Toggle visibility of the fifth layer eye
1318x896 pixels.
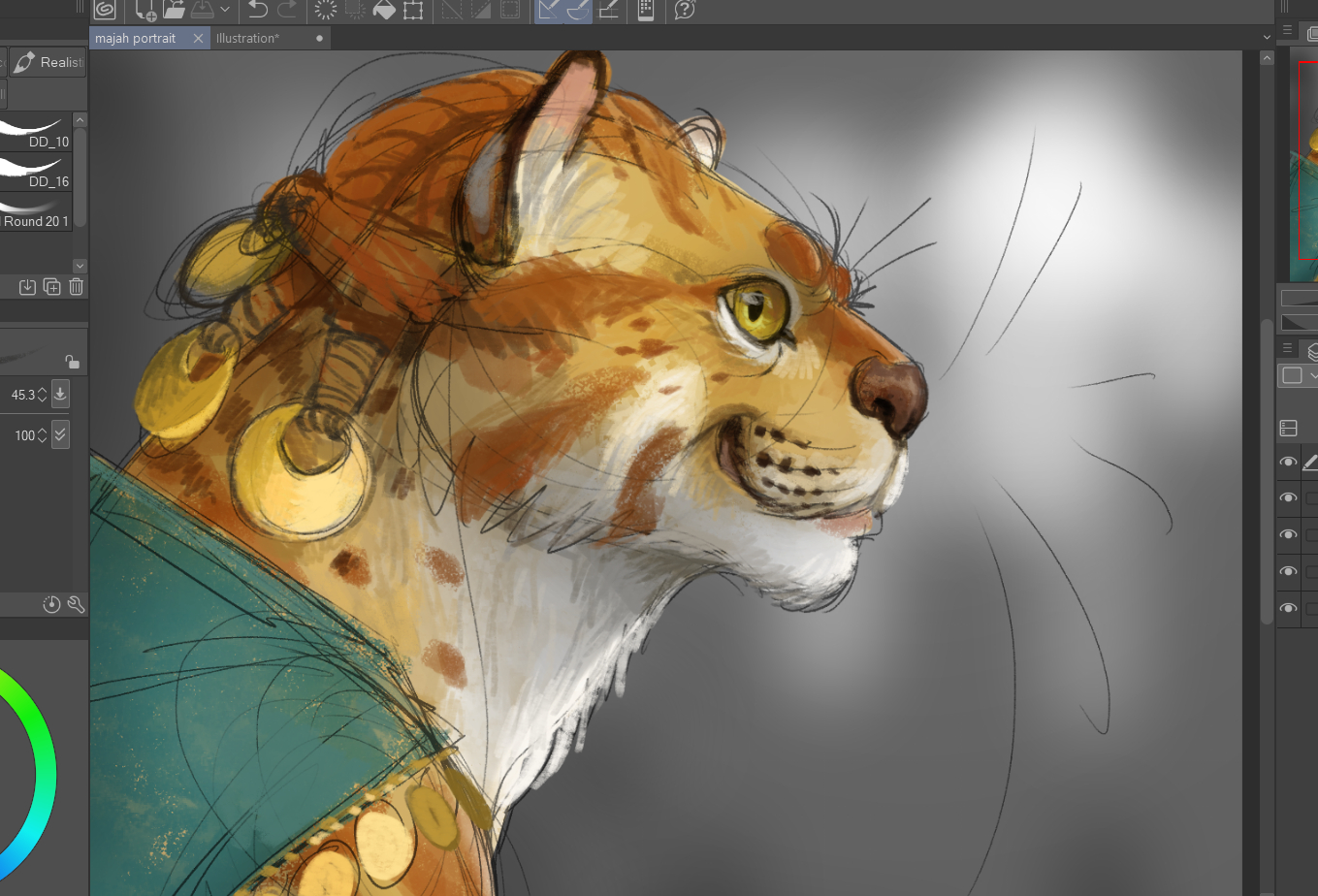pyautogui.click(x=1288, y=609)
